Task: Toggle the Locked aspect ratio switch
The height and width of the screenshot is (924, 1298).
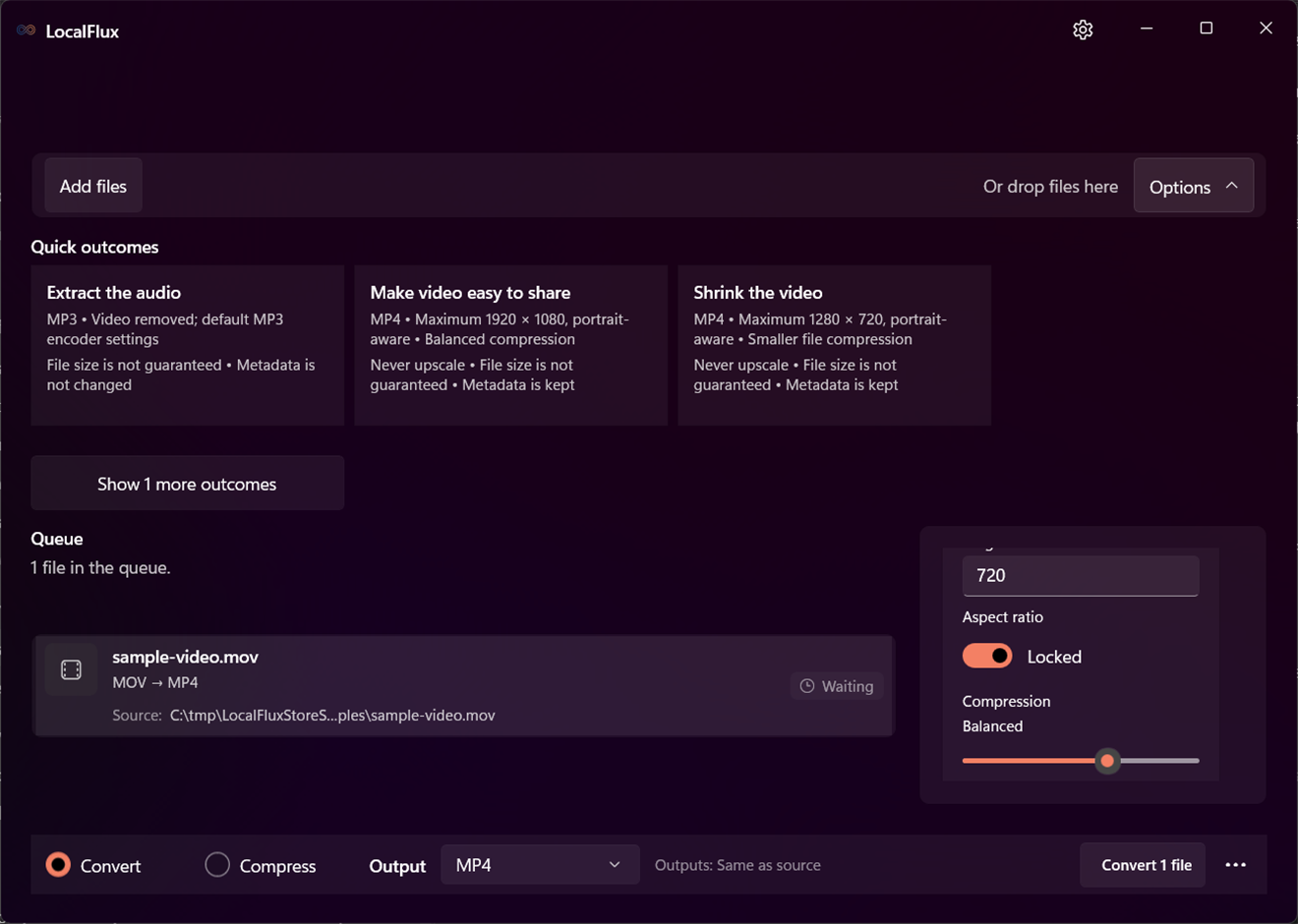Action: [987, 656]
